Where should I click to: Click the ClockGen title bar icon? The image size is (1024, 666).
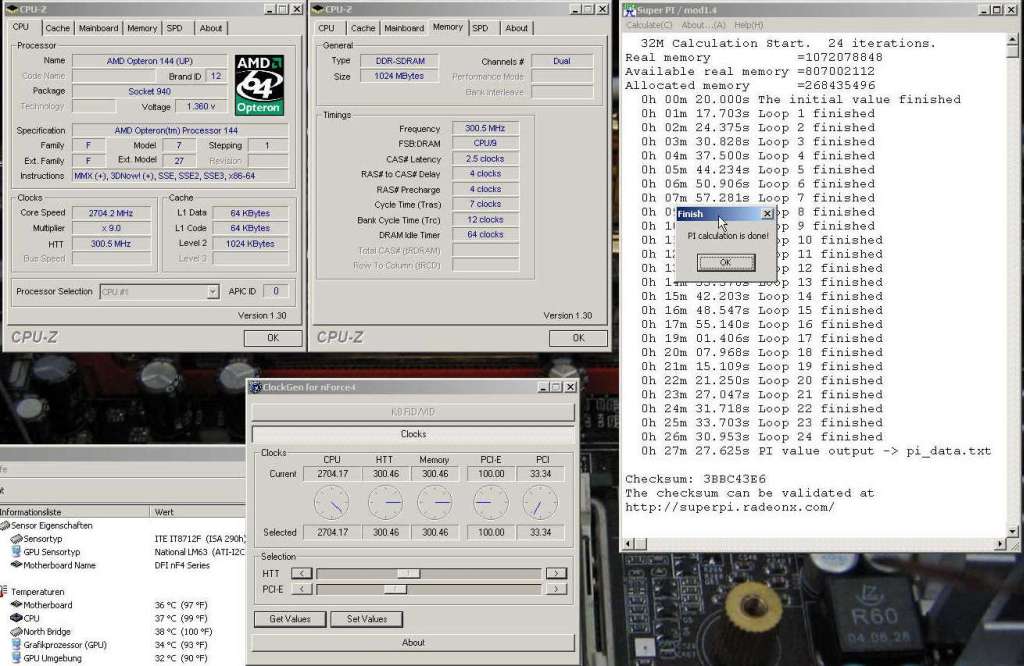coord(255,387)
